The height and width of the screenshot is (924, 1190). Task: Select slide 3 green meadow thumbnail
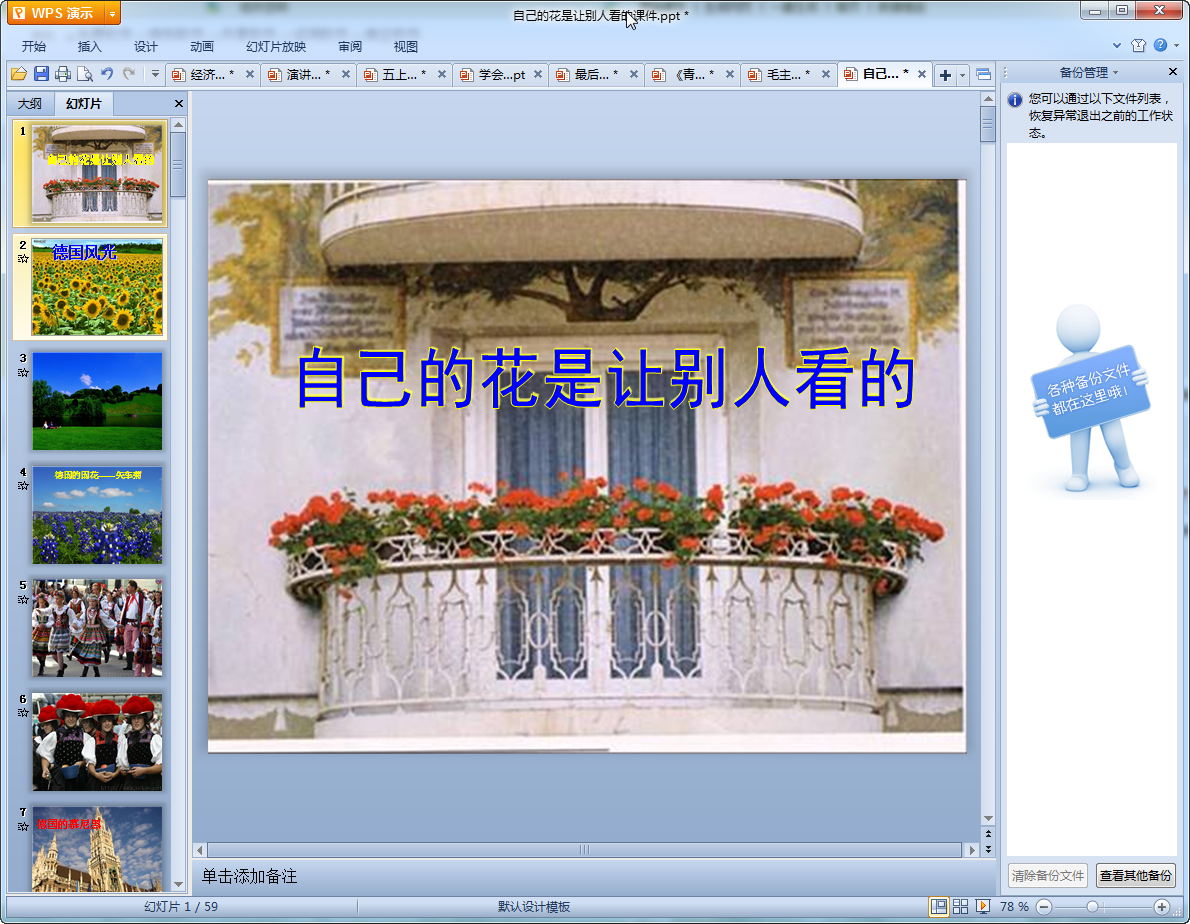tap(97, 401)
